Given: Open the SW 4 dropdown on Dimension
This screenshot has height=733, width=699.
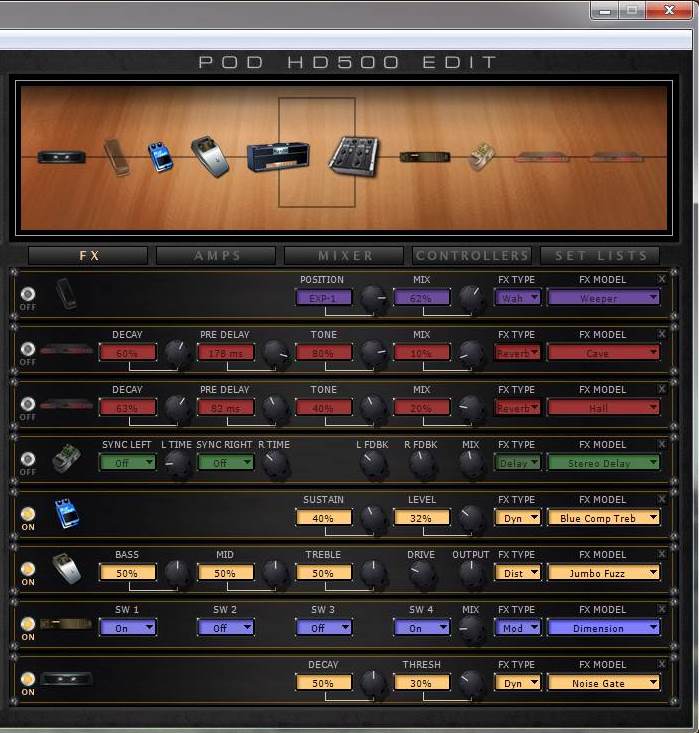Looking at the screenshot, I should [x=422, y=628].
